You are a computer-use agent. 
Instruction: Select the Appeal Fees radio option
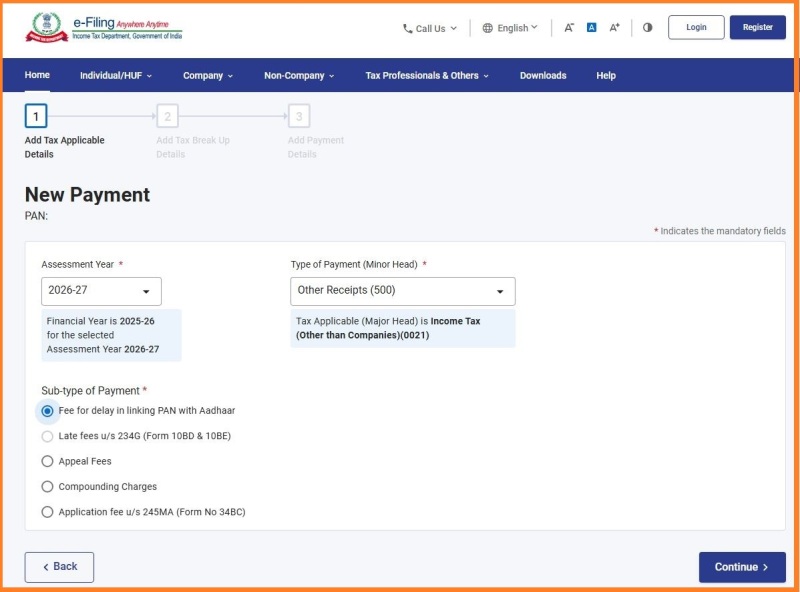point(47,462)
